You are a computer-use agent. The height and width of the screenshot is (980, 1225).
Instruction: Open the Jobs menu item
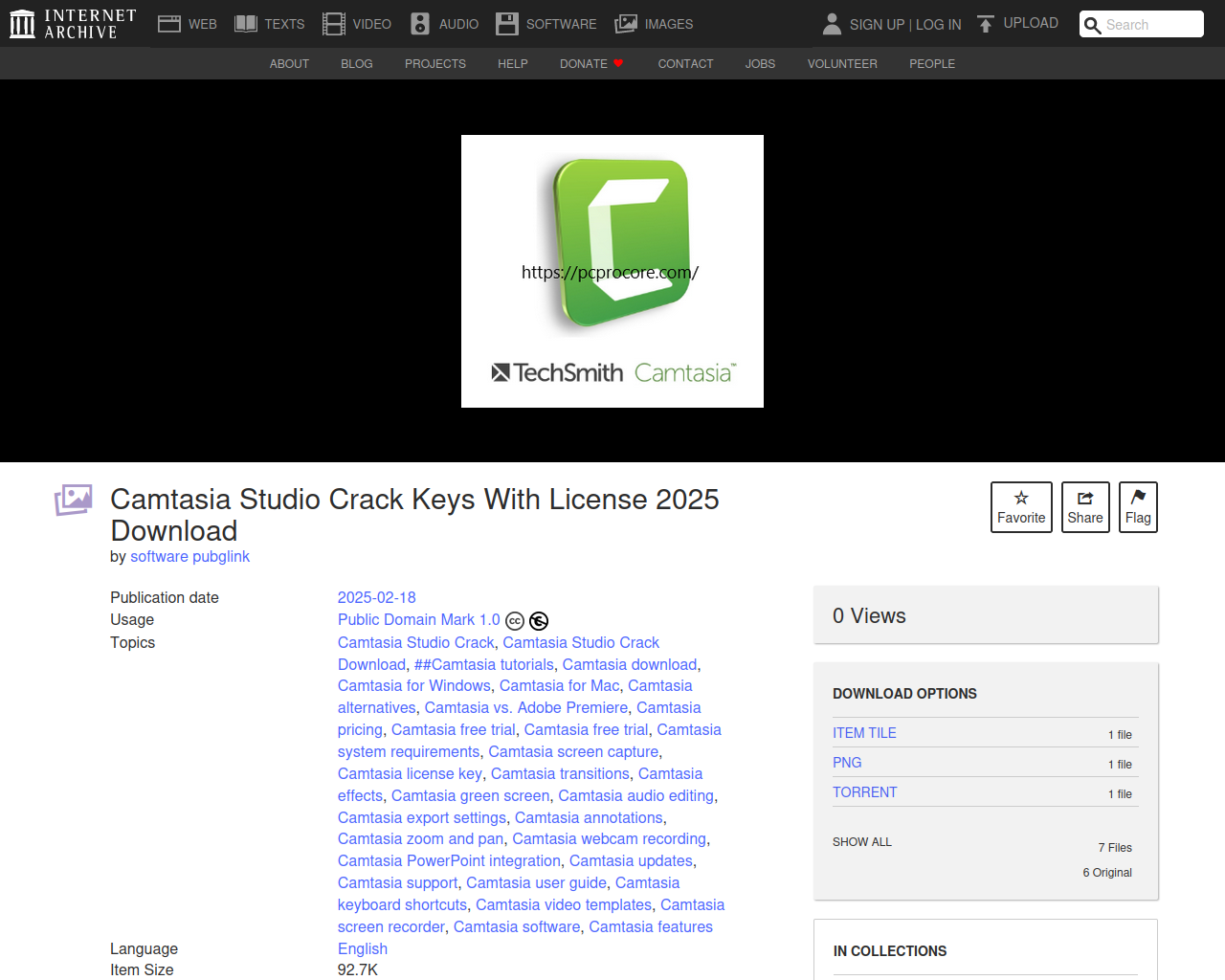click(761, 64)
